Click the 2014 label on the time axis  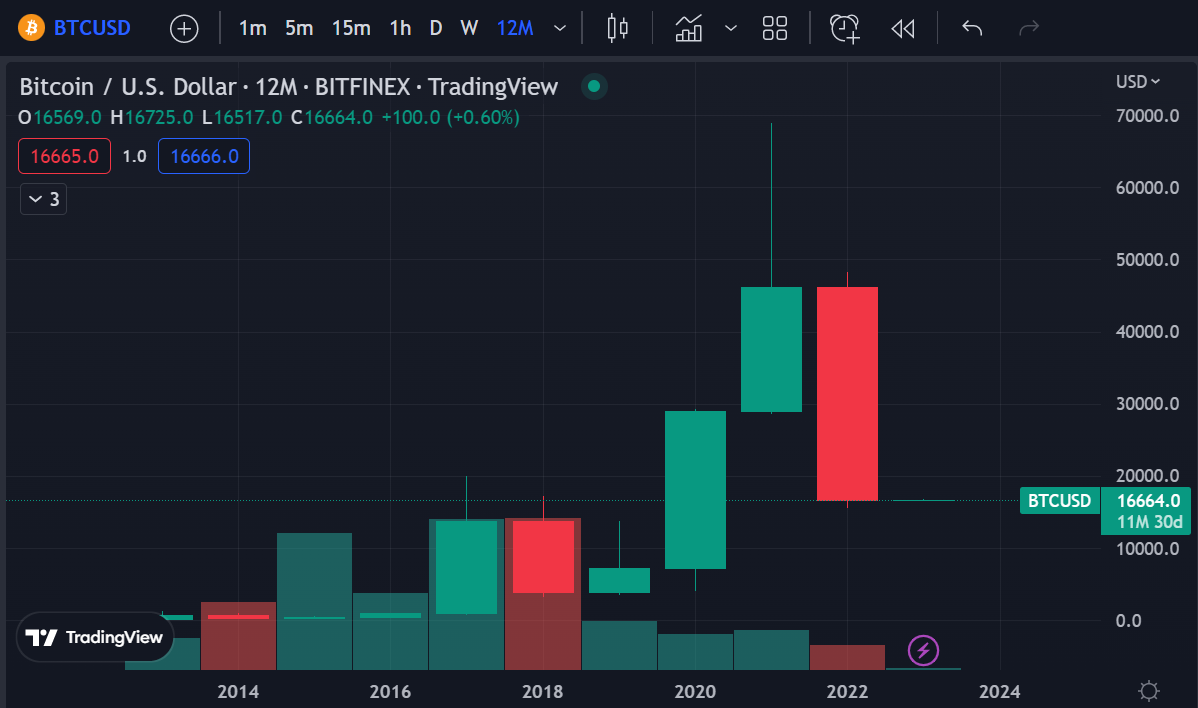coord(238,692)
